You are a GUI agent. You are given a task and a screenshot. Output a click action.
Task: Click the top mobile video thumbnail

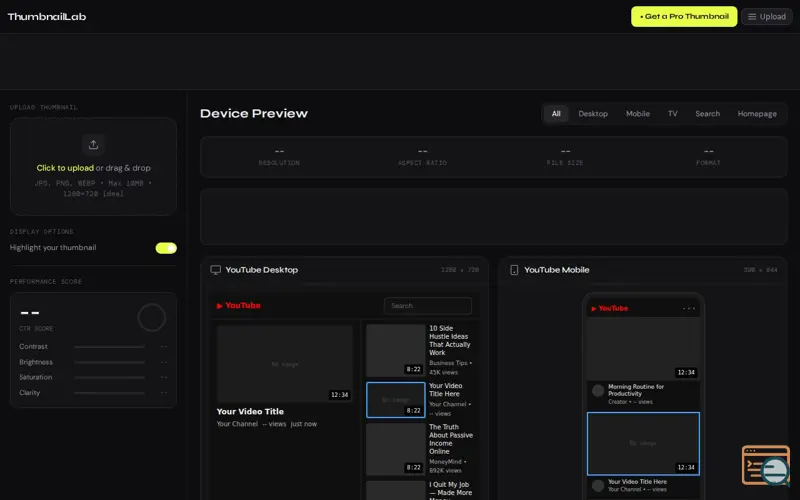[x=643, y=349]
